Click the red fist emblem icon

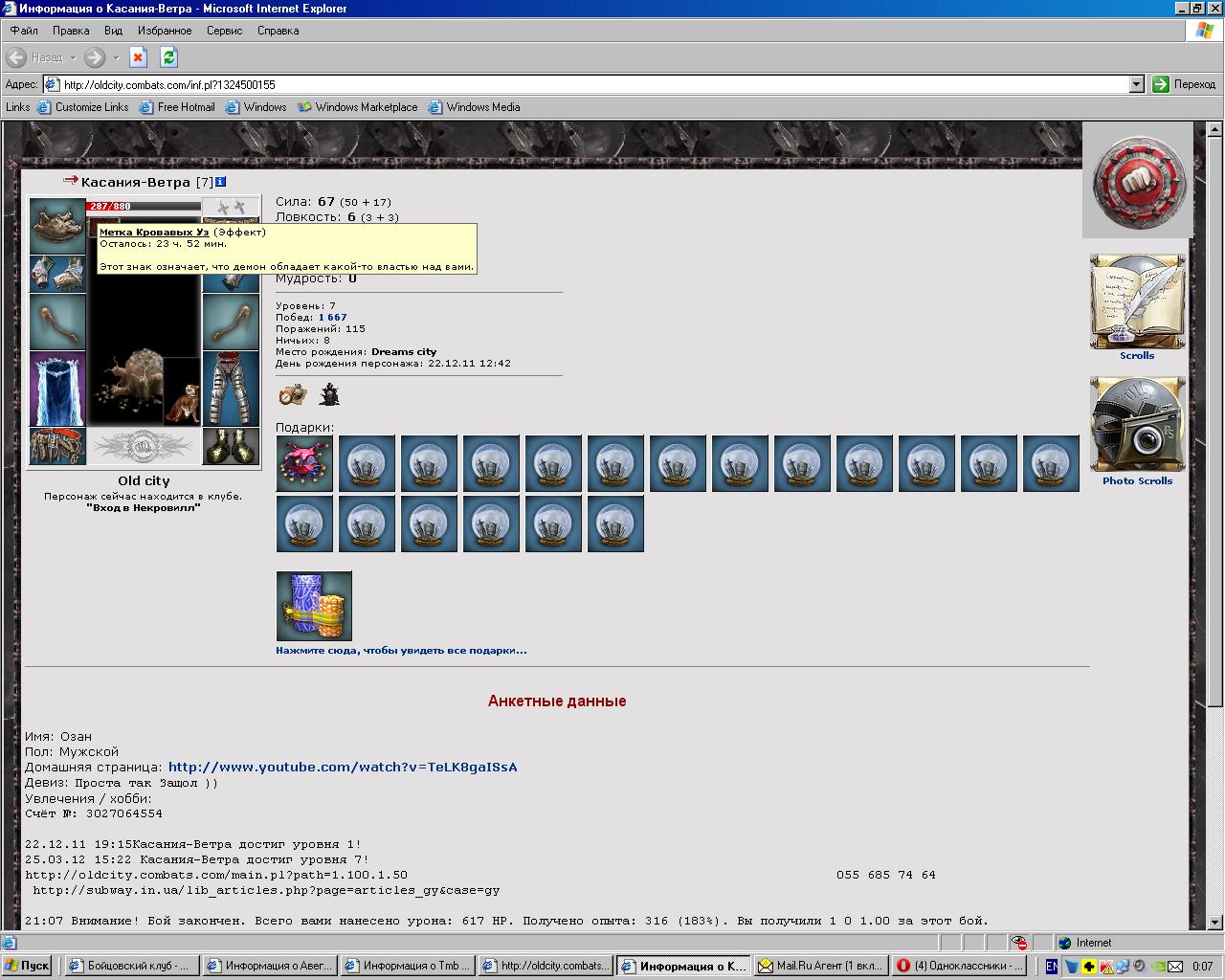(1138, 181)
